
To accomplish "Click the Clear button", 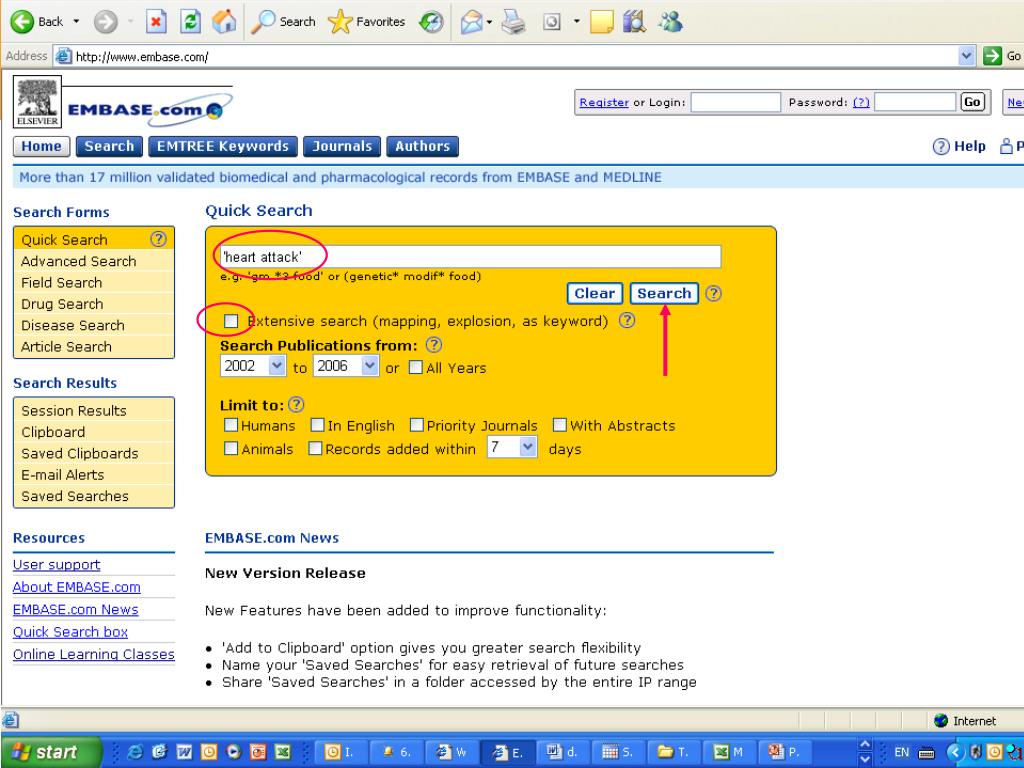I will pos(594,293).
